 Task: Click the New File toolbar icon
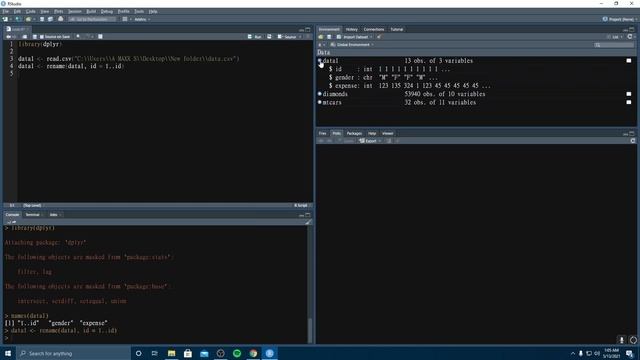[x=5, y=19]
